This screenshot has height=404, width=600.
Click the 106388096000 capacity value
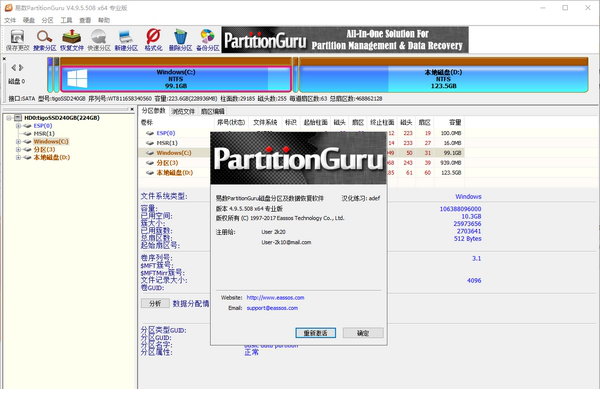pos(460,209)
